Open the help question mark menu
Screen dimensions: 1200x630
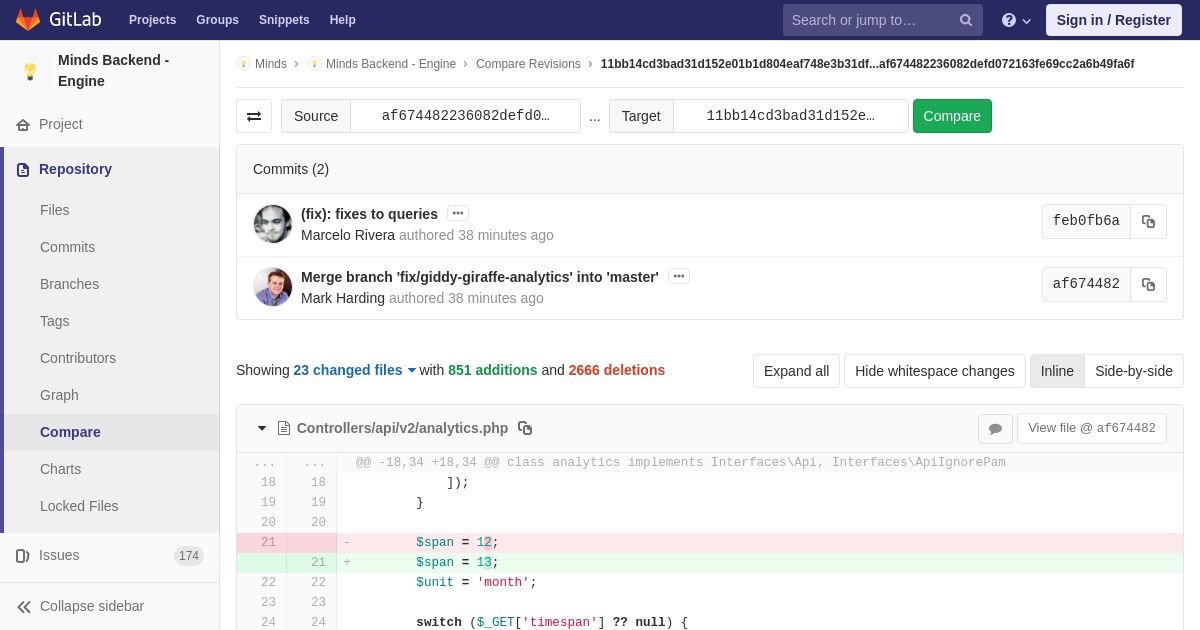point(1016,20)
